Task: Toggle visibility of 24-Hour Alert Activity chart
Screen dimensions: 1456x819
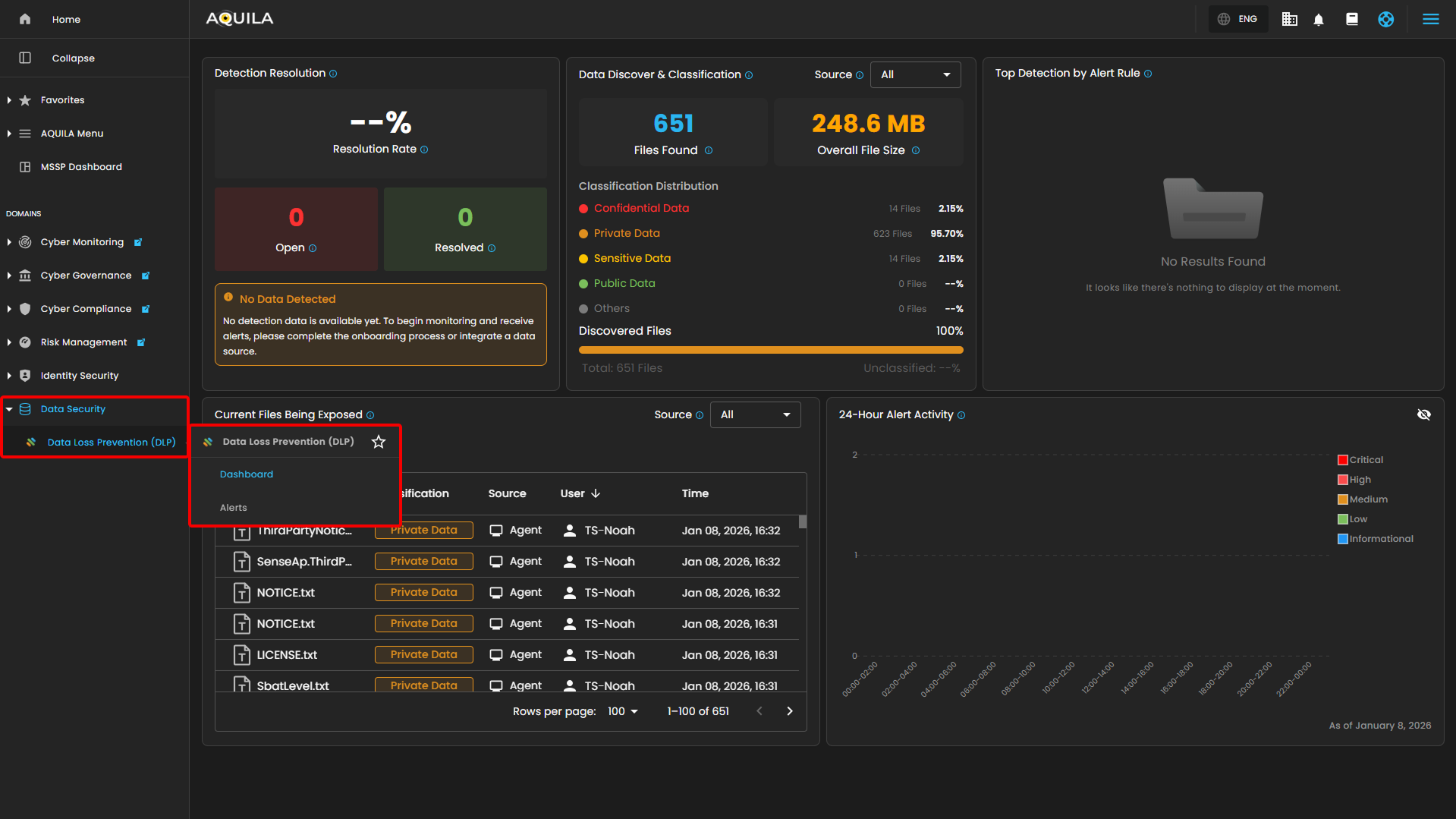Action: pyautogui.click(x=1423, y=414)
